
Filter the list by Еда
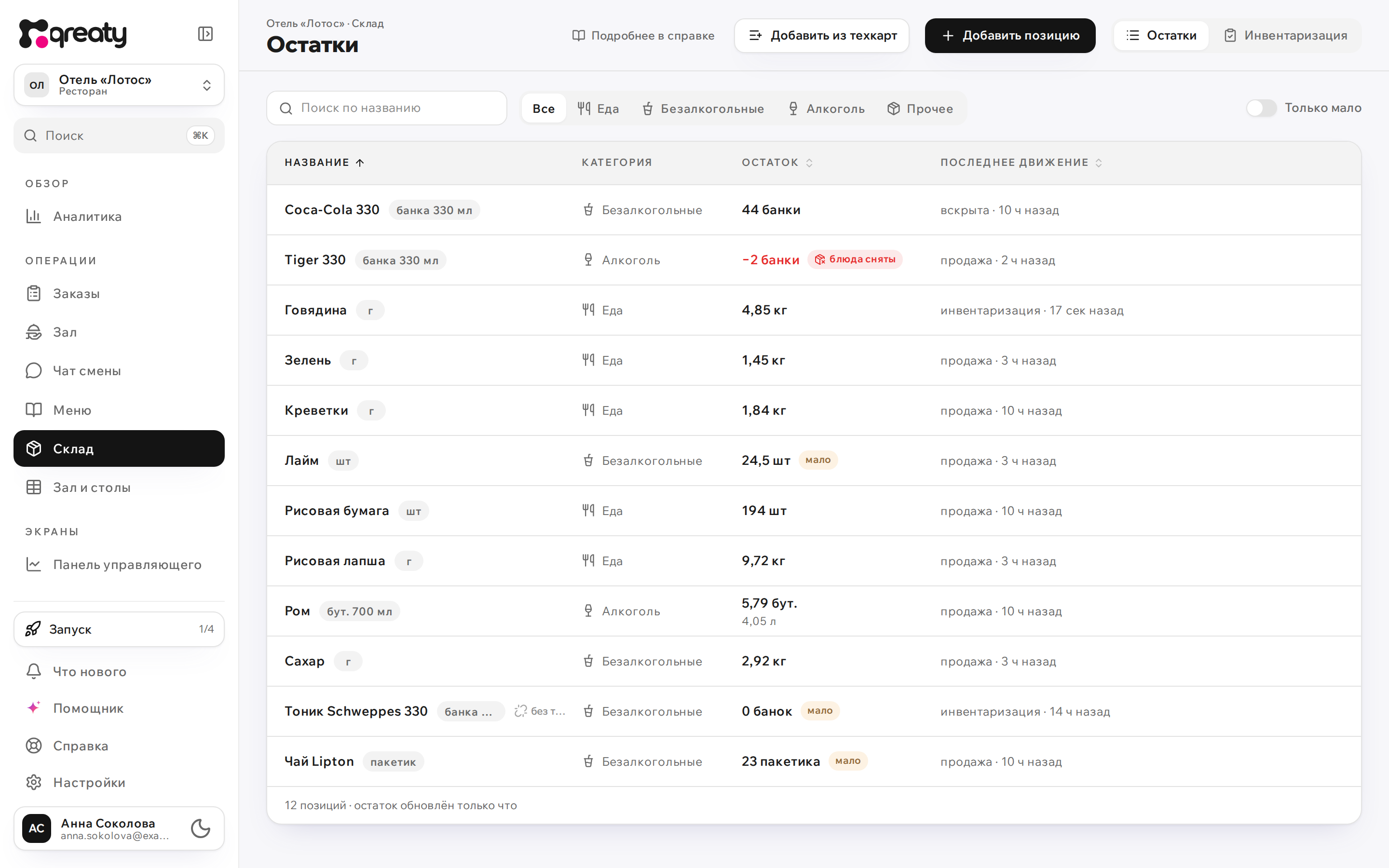(598, 108)
